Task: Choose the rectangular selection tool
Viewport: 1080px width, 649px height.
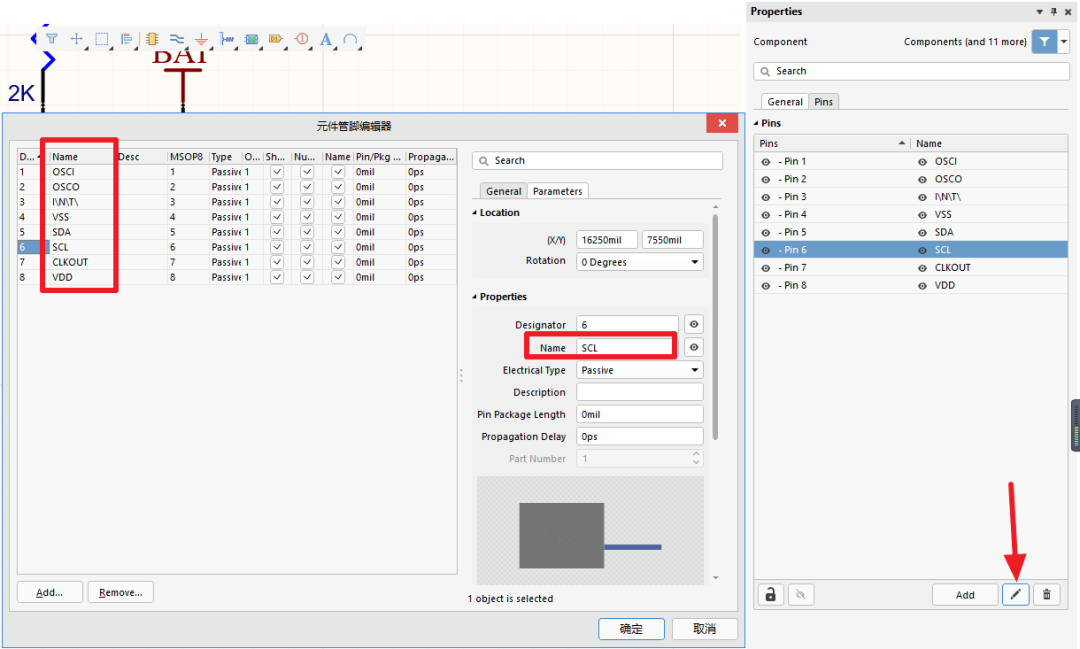Action: pyautogui.click(x=101, y=39)
